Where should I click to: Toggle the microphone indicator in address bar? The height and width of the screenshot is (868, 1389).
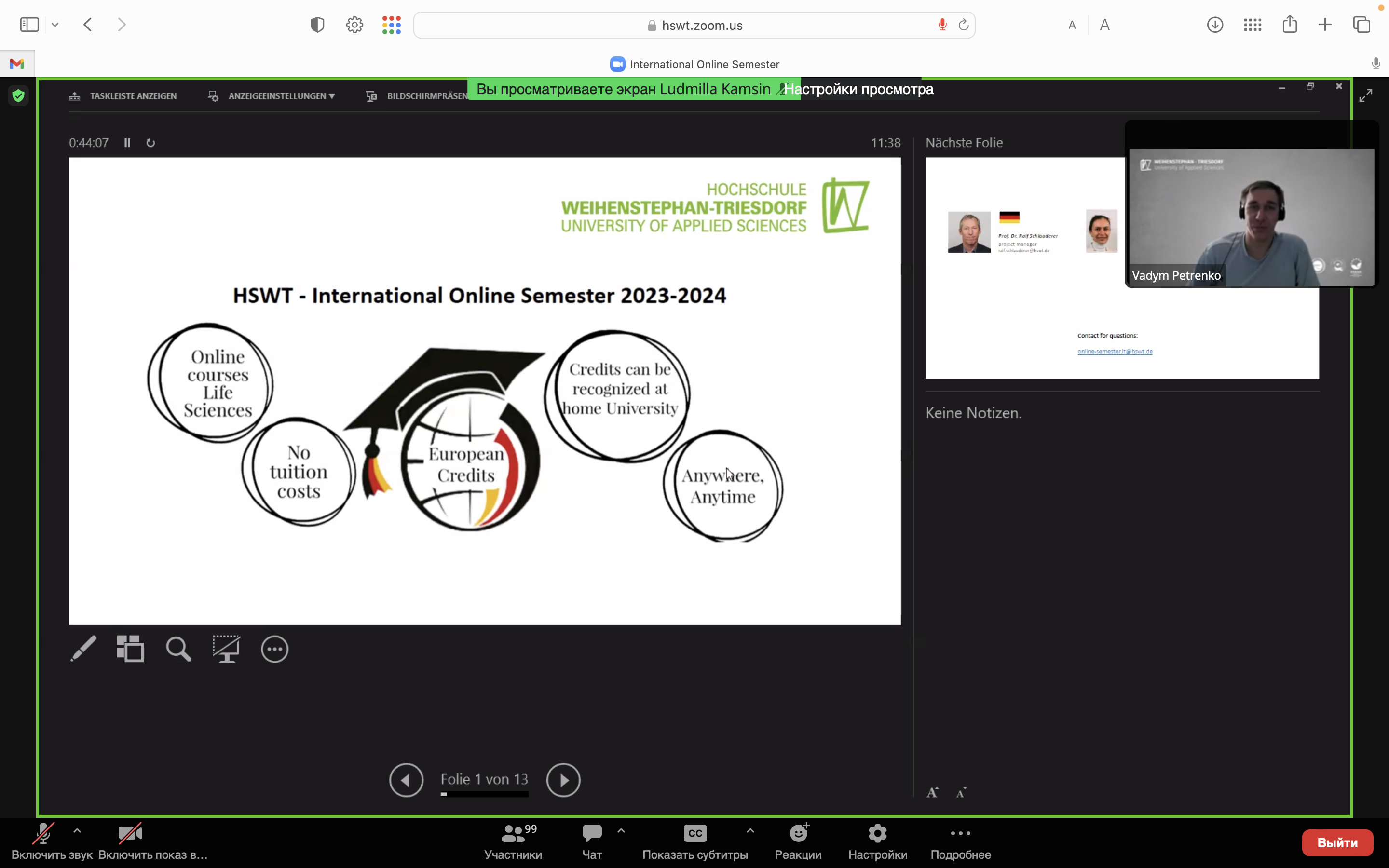pyautogui.click(x=942, y=25)
